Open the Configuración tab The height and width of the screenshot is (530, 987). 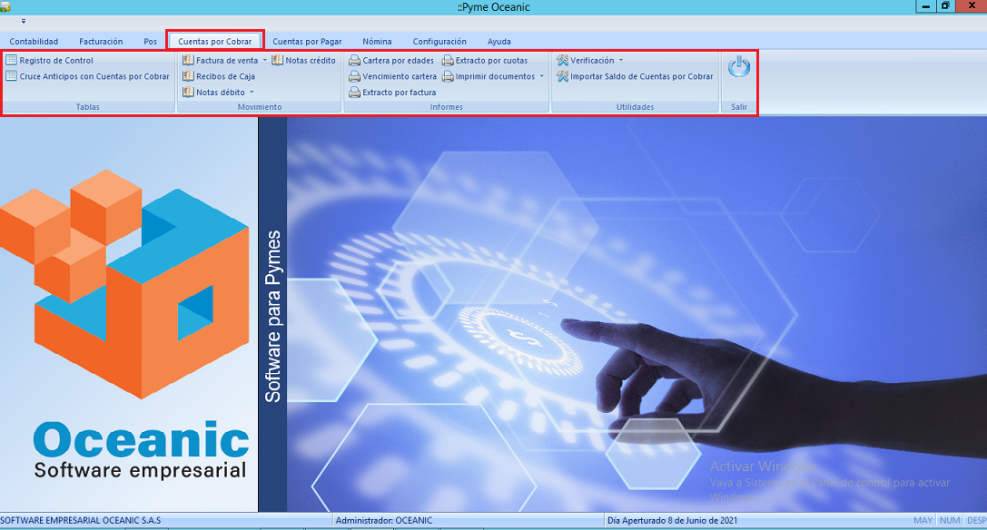click(x=439, y=41)
